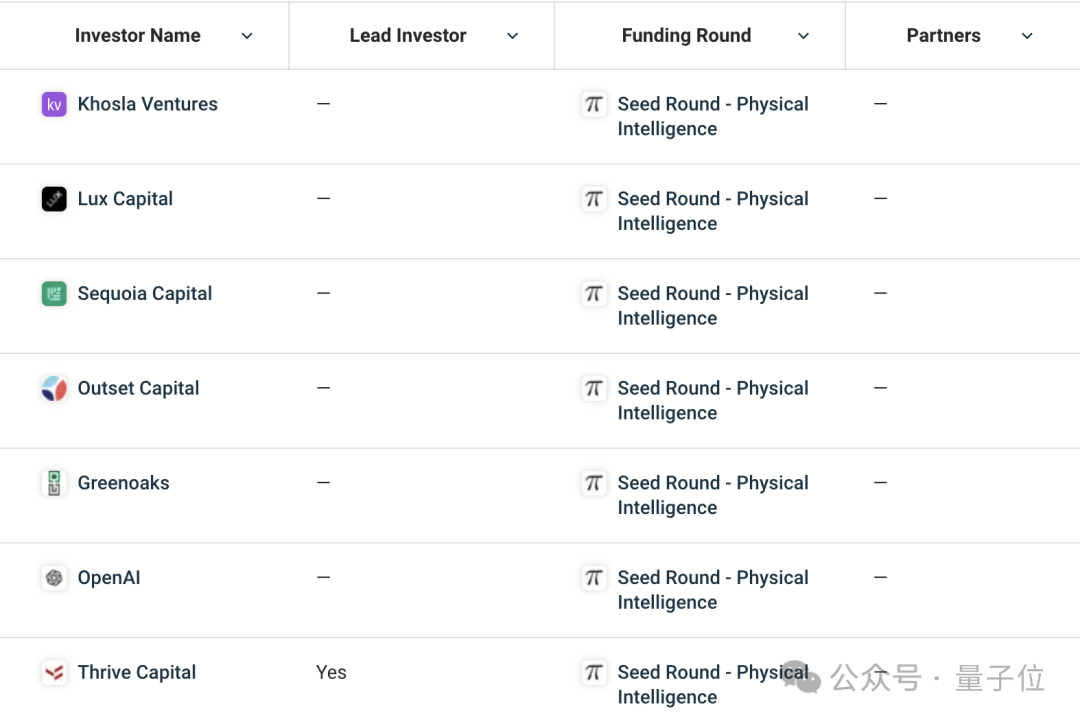Sort by the Investor Name header
The height and width of the screenshot is (722, 1080).
tap(137, 36)
